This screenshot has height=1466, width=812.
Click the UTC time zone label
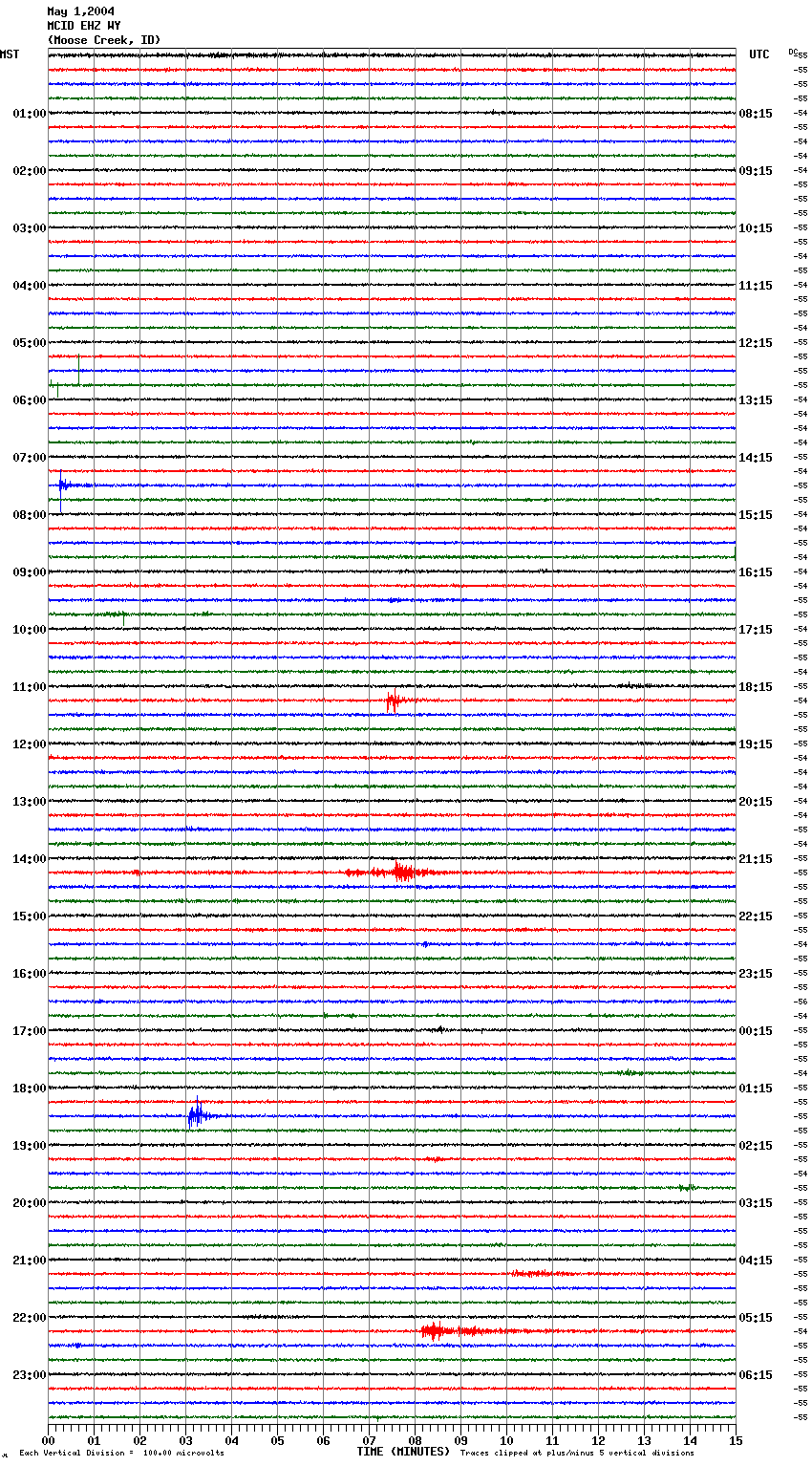point(759,54)
